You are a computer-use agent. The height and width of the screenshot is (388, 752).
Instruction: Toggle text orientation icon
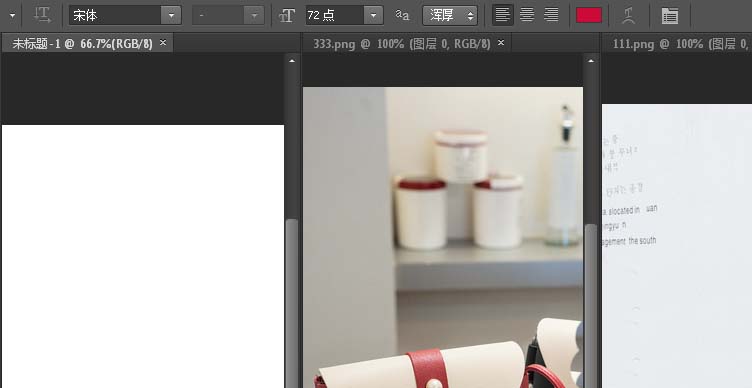point(42,15)
